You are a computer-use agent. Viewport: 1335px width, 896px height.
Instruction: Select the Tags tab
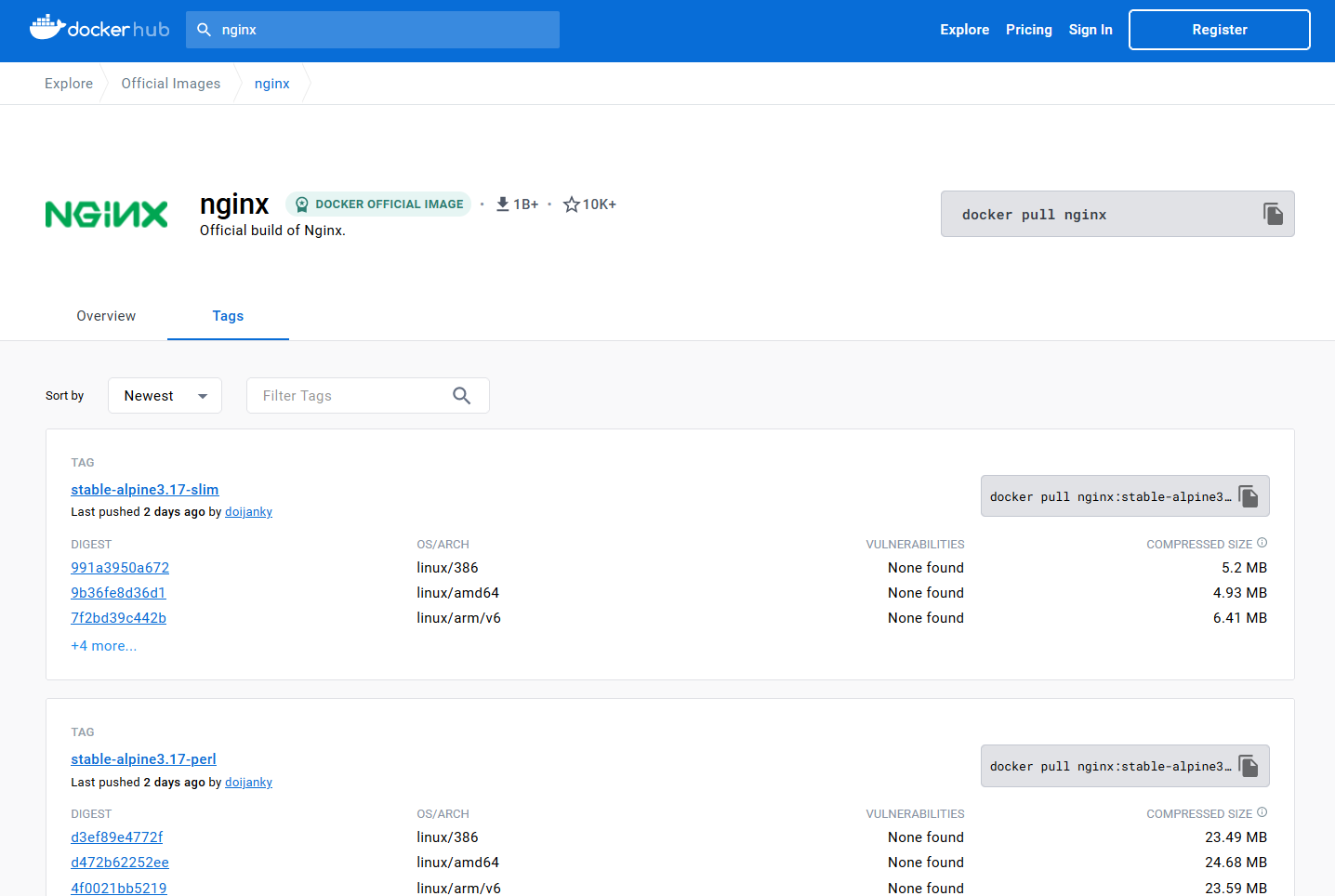pos(228,316)
